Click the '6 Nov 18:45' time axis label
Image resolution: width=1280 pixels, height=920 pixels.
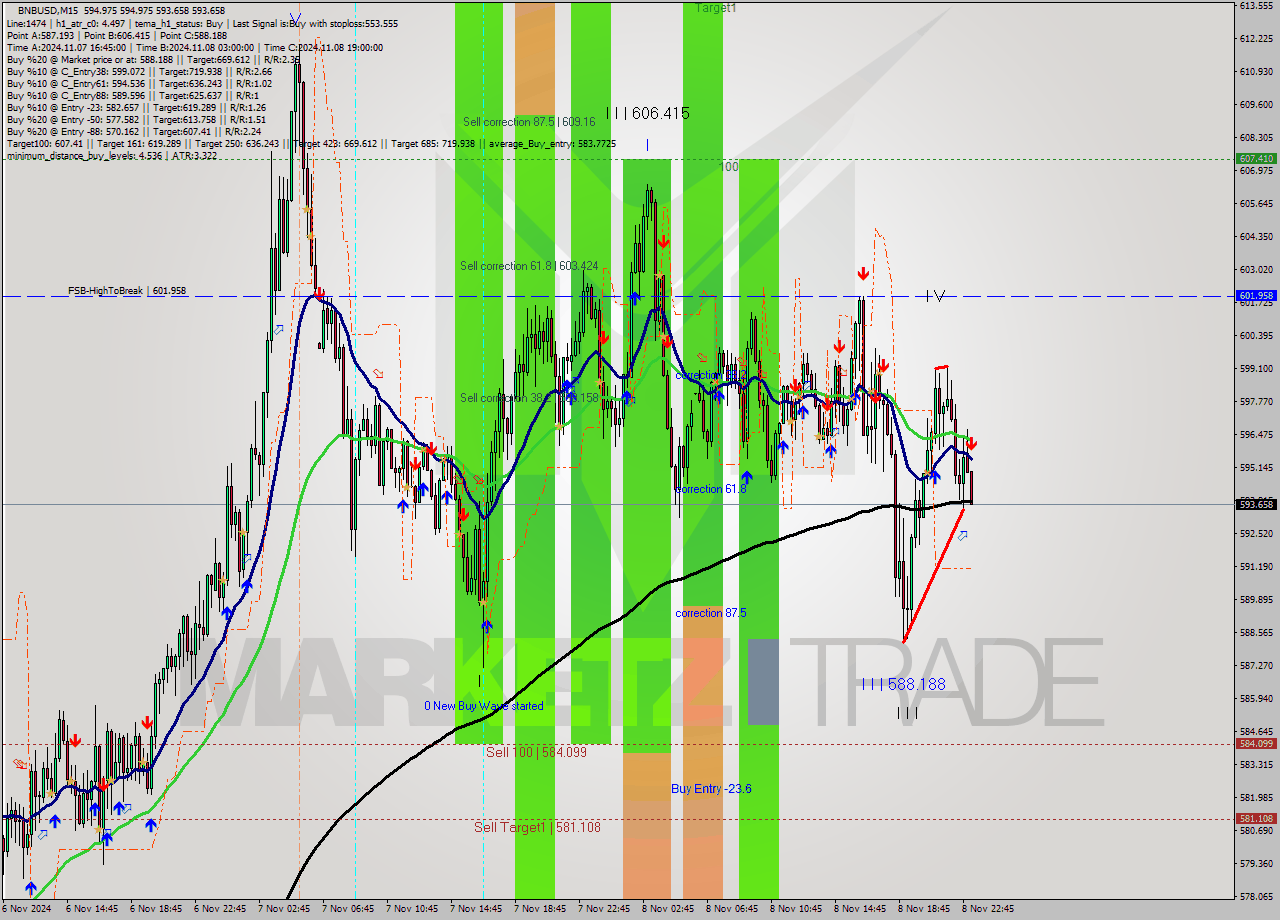point(156,909)
